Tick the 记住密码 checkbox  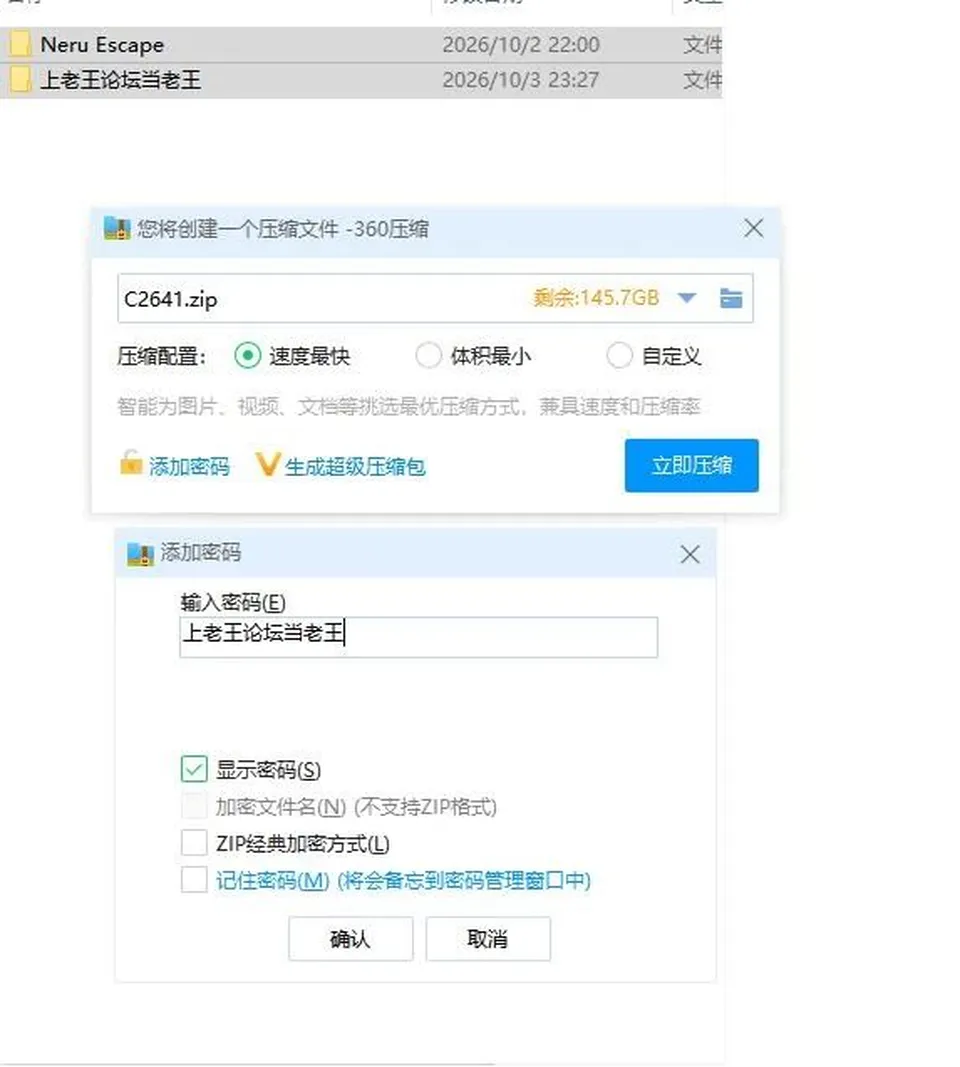click(x=194, y=880)
